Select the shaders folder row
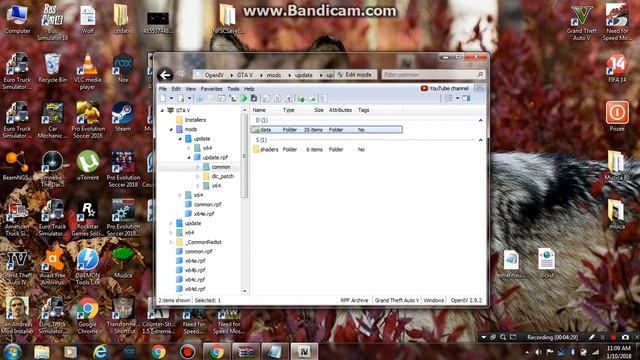Screen dimensions: 640x360 [327, 150]
